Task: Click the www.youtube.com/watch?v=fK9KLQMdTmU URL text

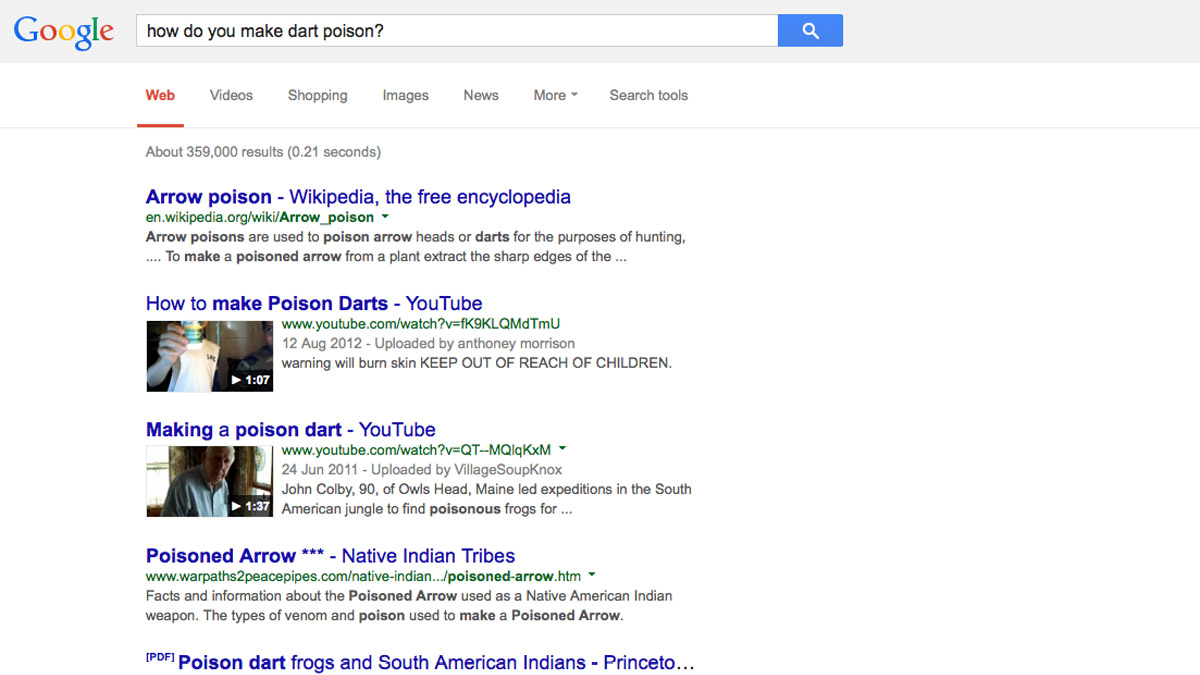Action: click(421, 324)
